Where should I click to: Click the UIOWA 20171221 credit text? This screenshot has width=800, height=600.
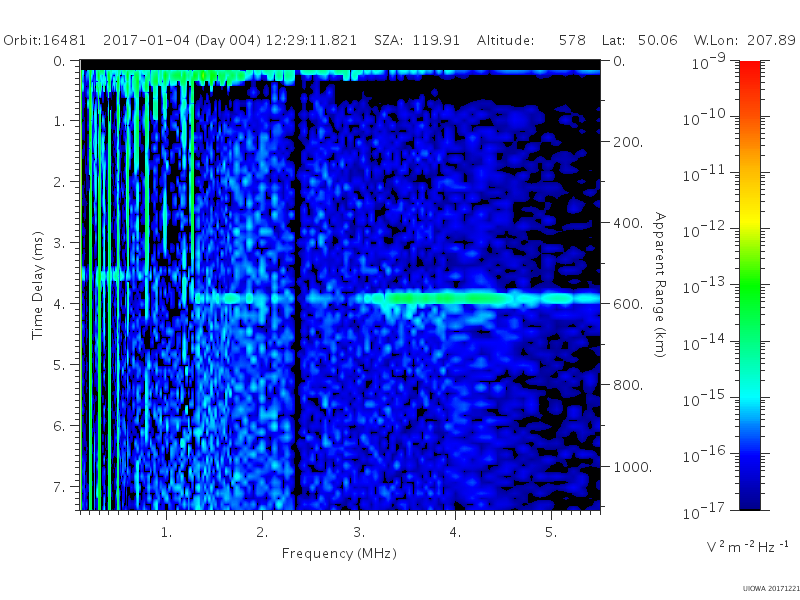(x=771, y=589)
